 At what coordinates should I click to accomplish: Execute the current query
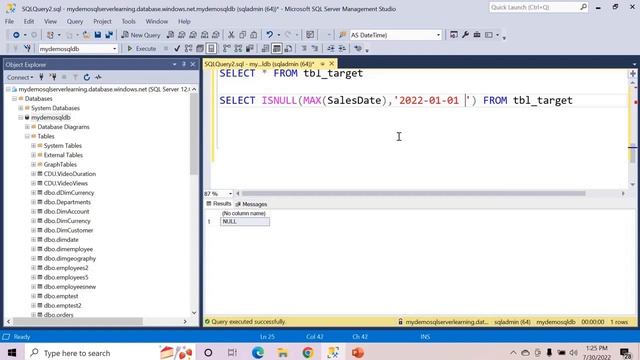pyautogui.click(x=141, y=49)
